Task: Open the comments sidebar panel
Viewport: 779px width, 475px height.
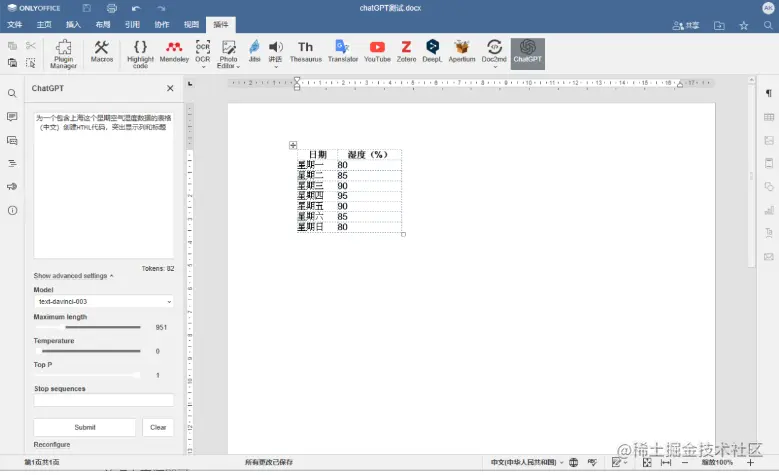Action: click(x=12, y=117)
